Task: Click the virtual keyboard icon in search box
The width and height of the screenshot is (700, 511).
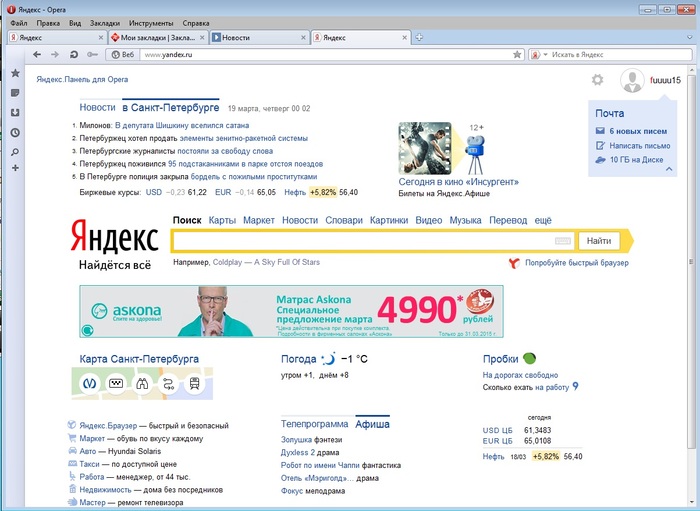Action: [x=562, y=241]
